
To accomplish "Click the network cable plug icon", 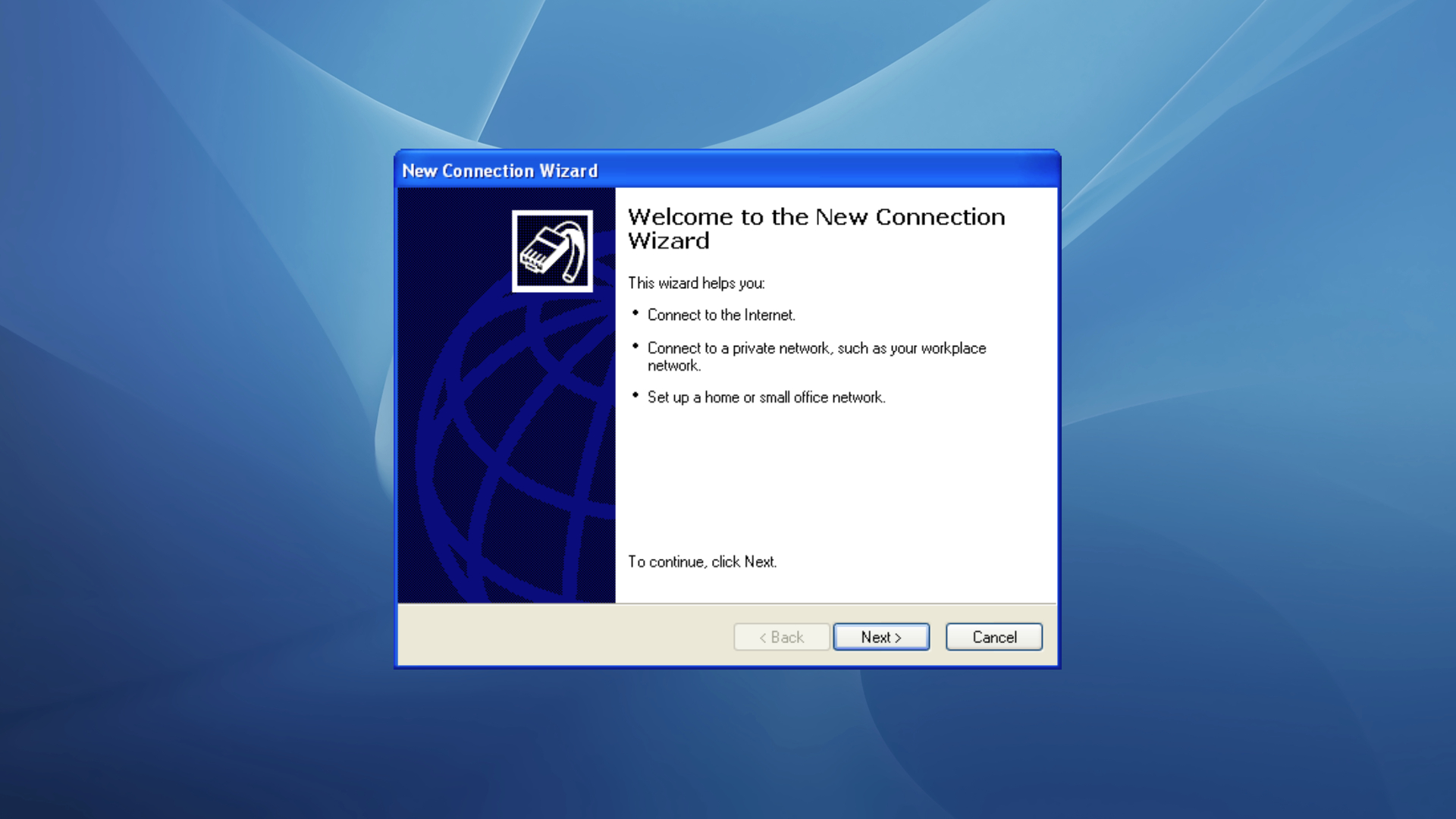I will coord(552,251).
